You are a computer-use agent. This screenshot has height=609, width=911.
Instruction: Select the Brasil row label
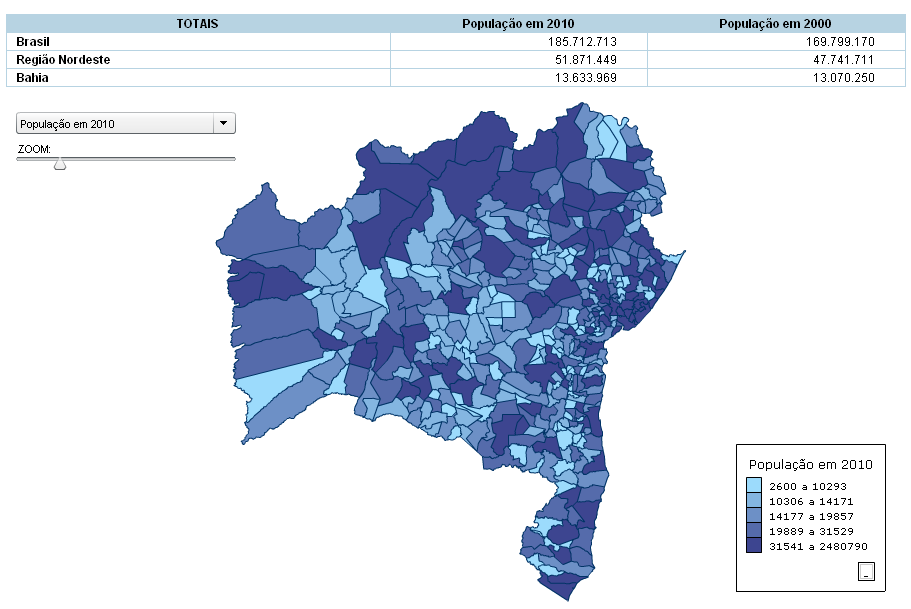33,42
